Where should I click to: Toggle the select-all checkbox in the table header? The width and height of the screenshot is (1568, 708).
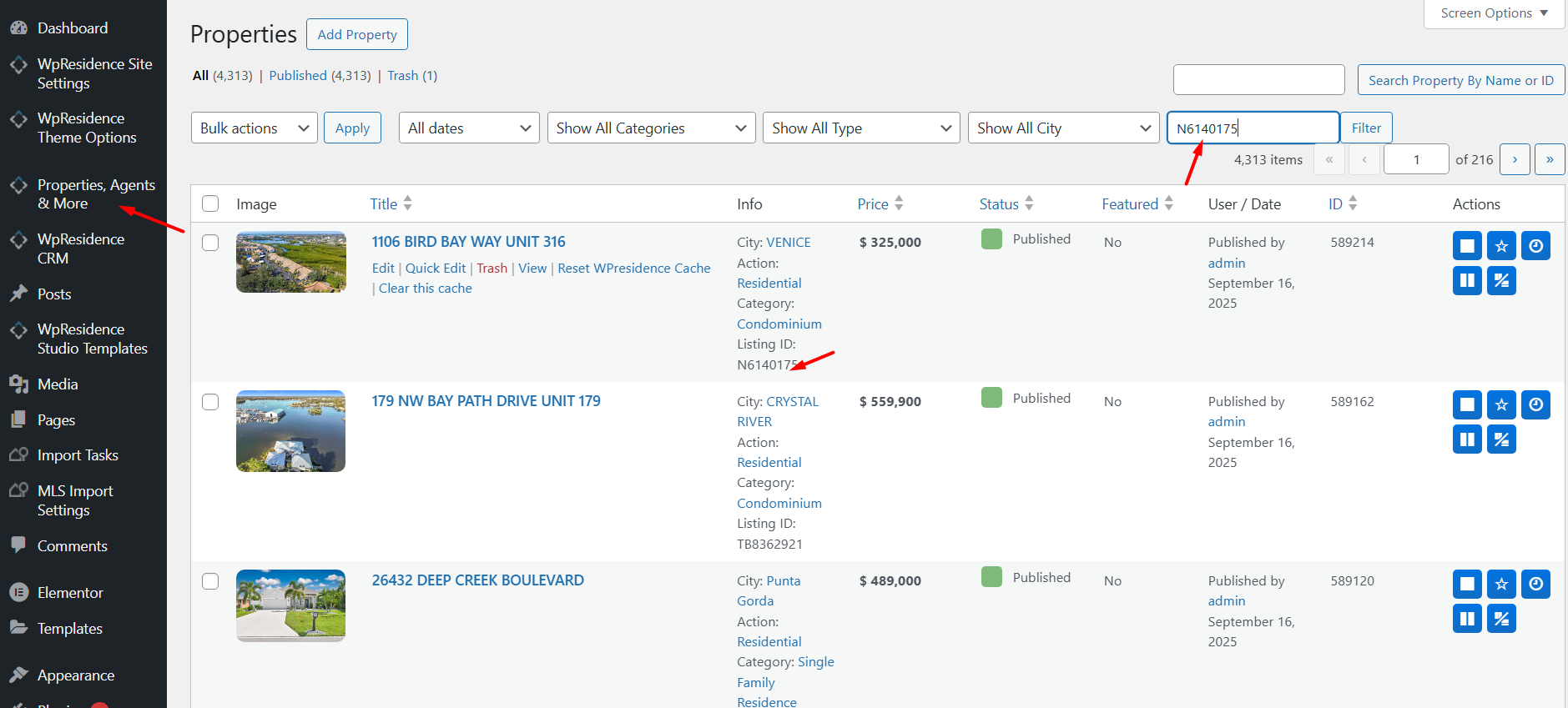pos(210,204)
